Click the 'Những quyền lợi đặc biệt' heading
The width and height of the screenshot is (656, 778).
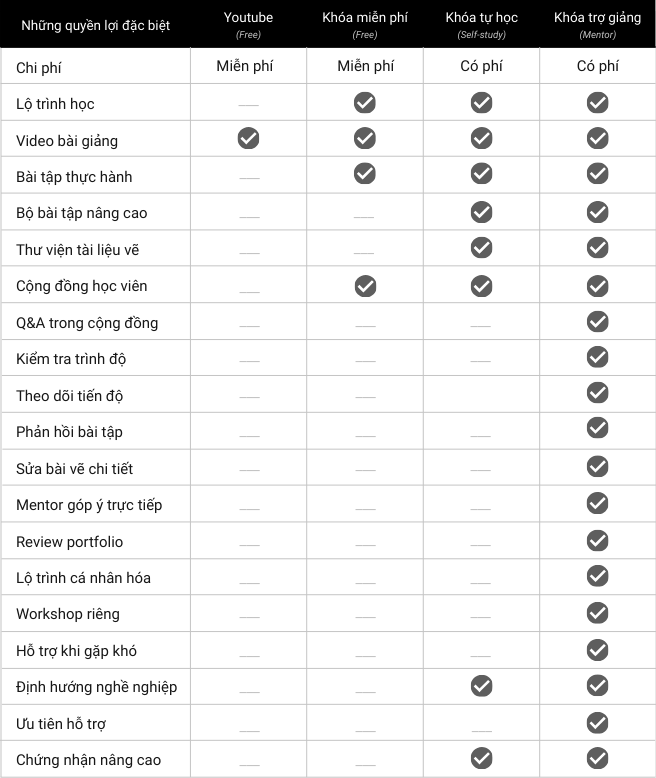coord(95,25)
